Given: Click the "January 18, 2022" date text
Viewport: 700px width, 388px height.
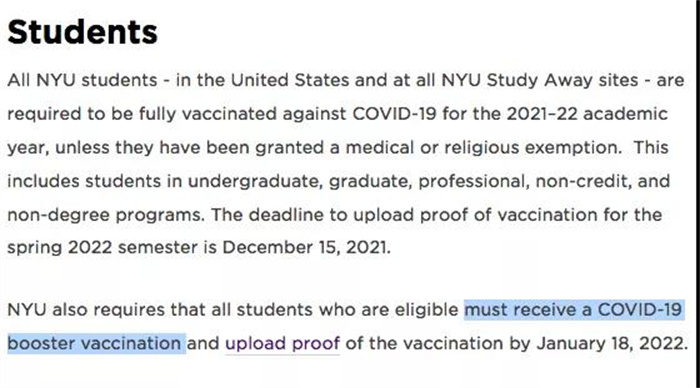Looking at the screenshot, I should (x=609, y=343).
